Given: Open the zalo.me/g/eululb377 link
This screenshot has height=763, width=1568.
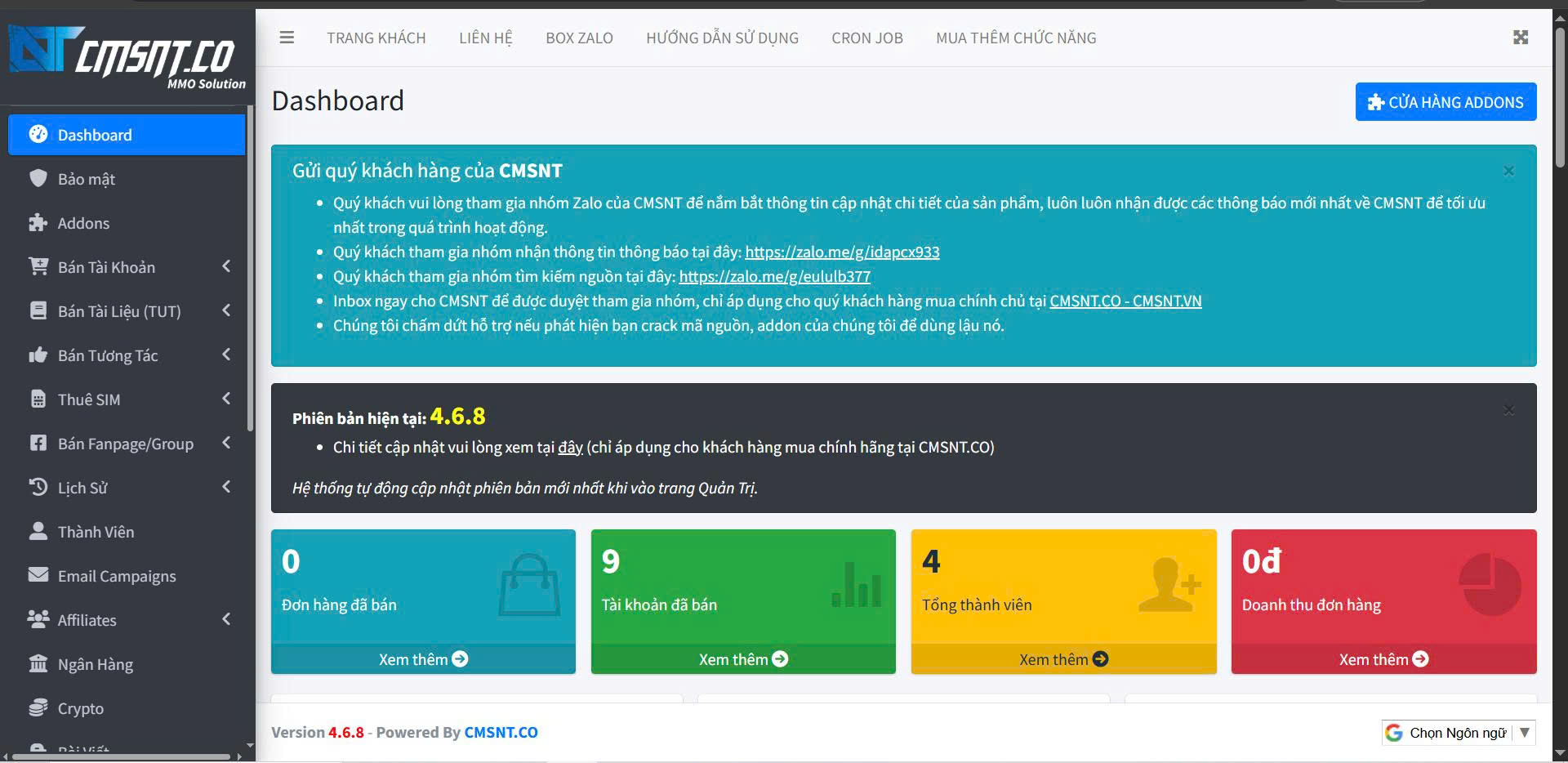Looking at the screenshot, I should (774, 276).
